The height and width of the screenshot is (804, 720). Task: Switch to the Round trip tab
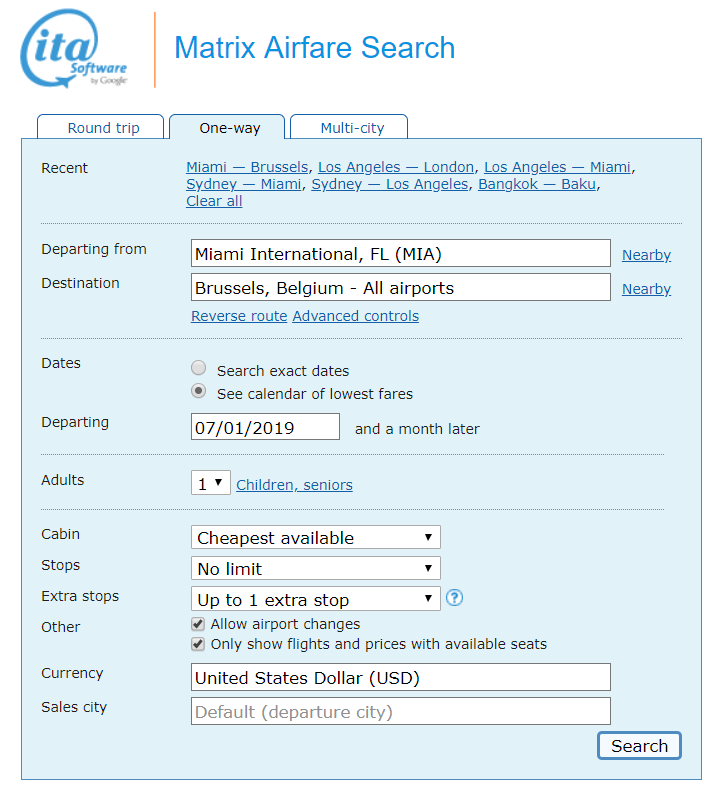[x=101, y=127]
